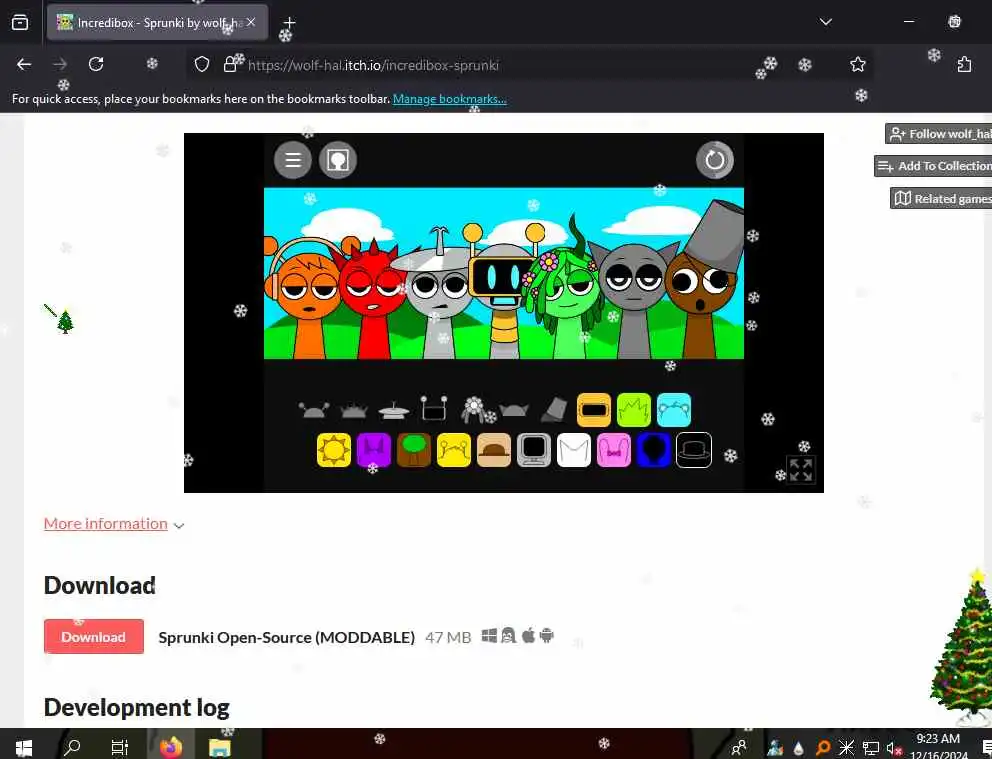This screenshot has width=992, height=759.
Task: Expand the More information section
Action: (106, 524)
